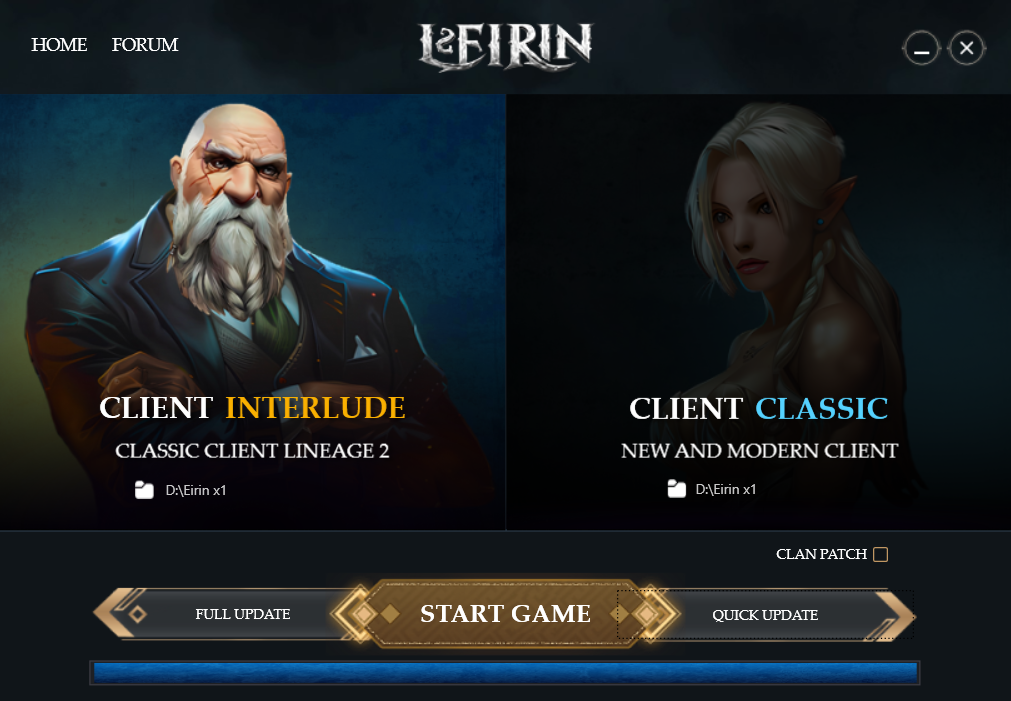Enable the Clan Patch checkbox
This screenshot has height=701, width=1011.
[x=880, y=555]
